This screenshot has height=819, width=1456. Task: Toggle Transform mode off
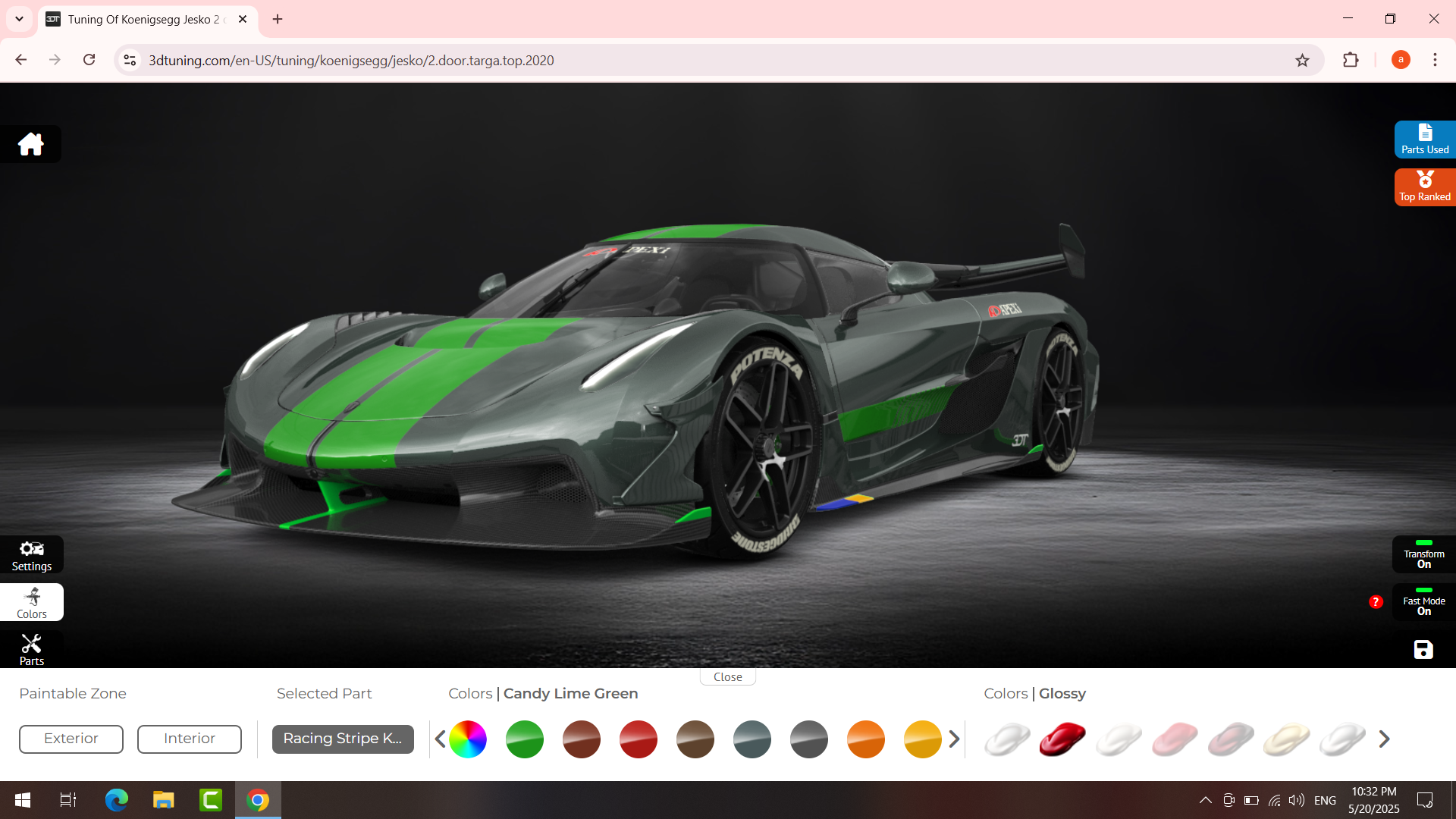1424,555
